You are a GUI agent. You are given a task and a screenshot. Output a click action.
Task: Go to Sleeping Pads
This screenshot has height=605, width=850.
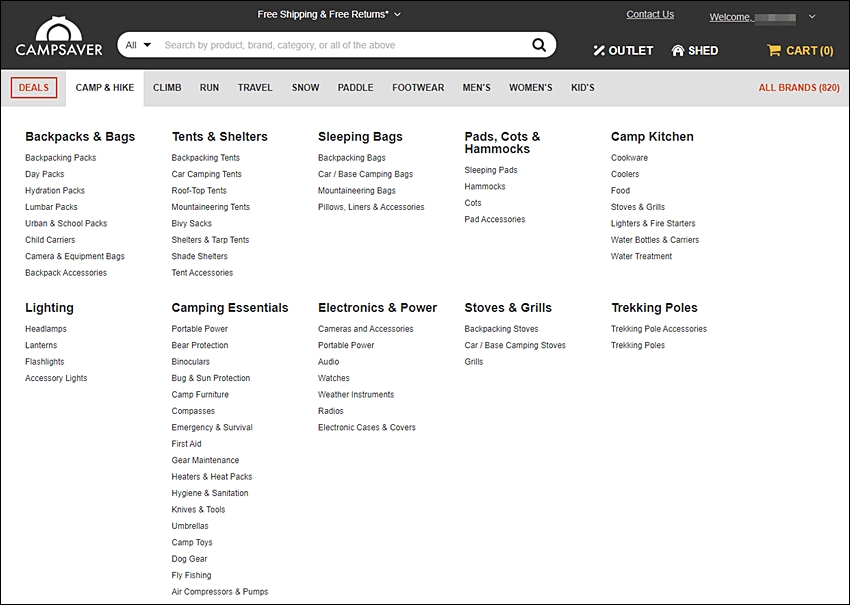[x=491, y=170]
